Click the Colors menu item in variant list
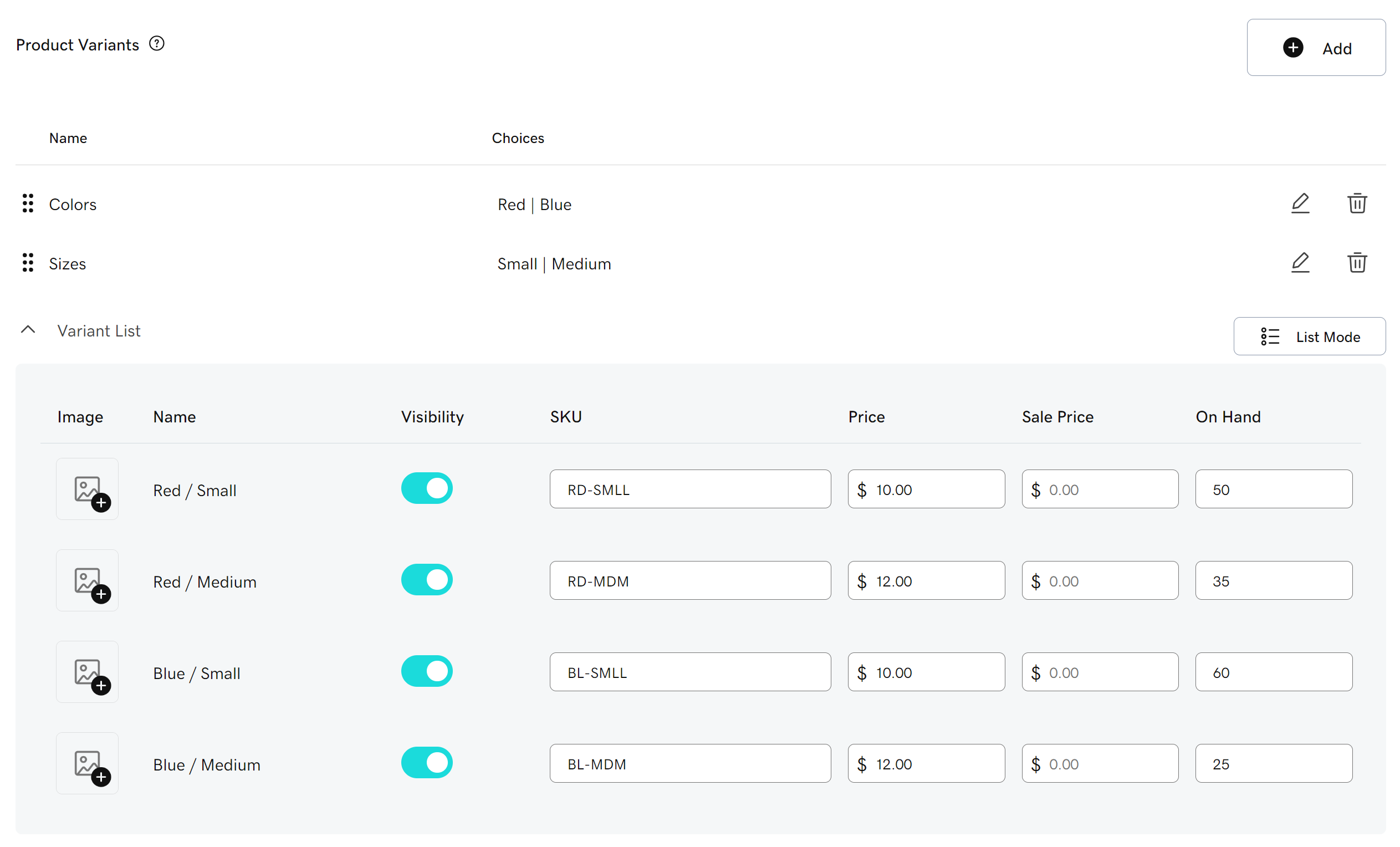 pyautogui.click(x=72, y=205)
